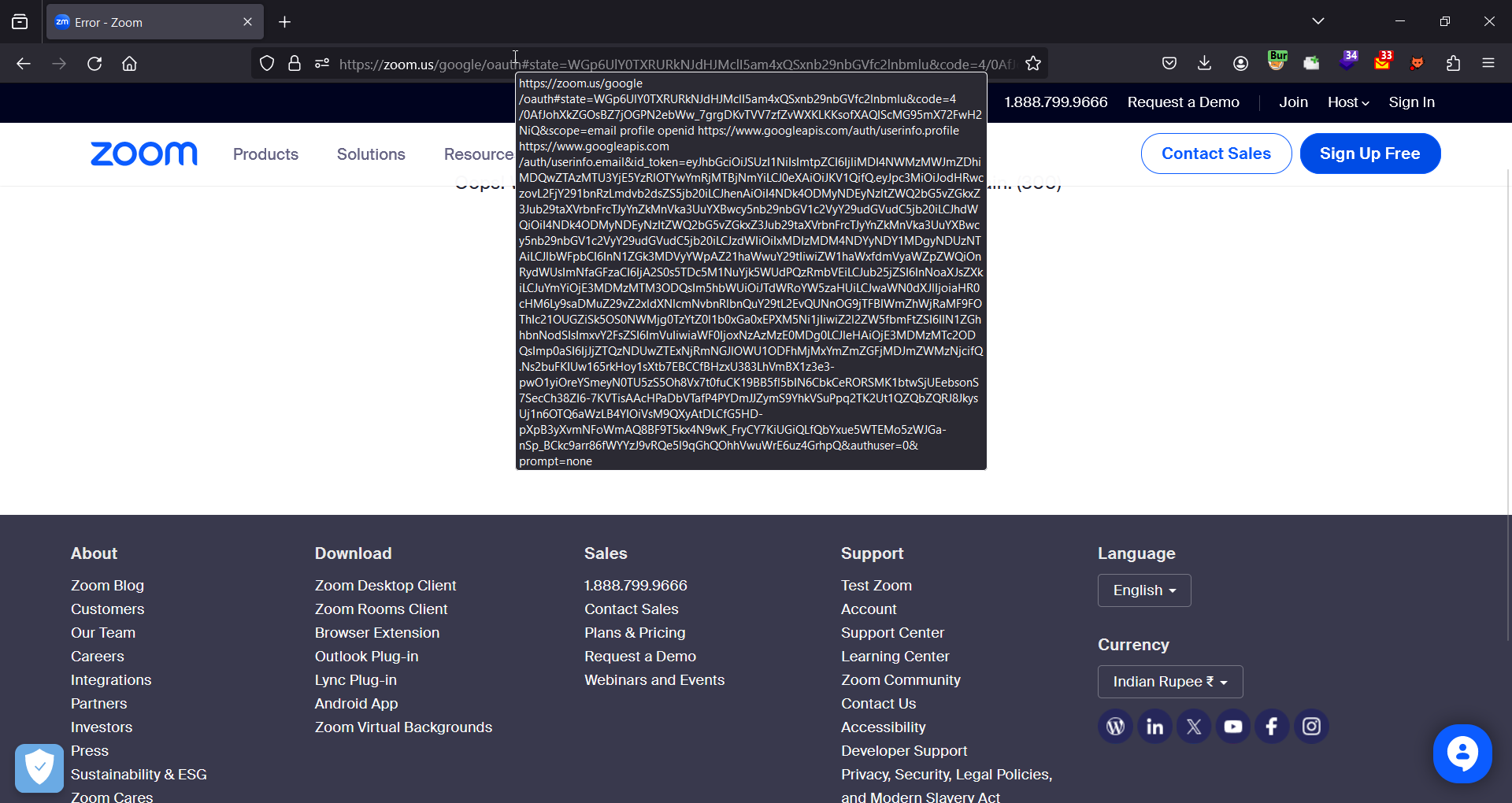Visit Zoom's Instagram profile icon
The width and height of the screenshot is (1512, 803).
1311,727
